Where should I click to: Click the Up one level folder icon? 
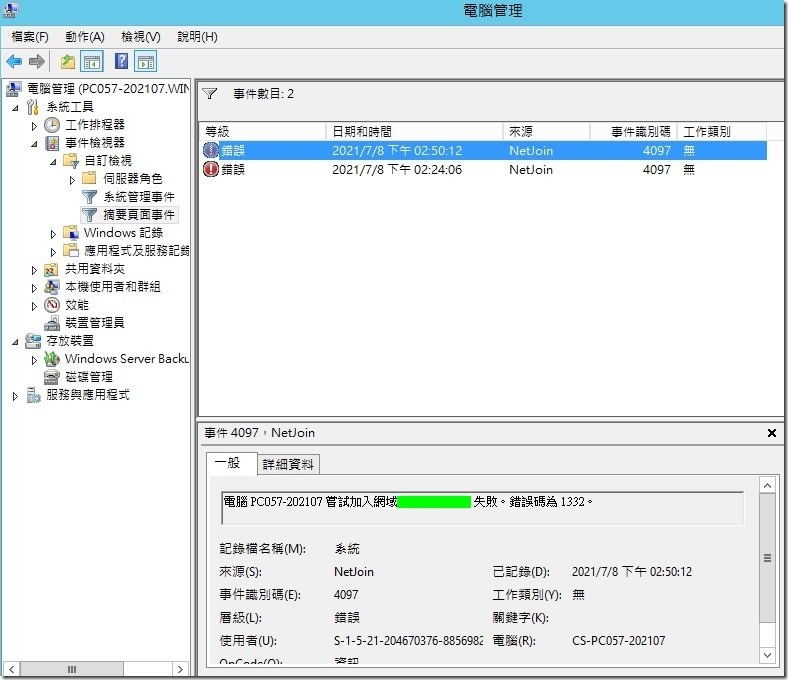point(67,62)
